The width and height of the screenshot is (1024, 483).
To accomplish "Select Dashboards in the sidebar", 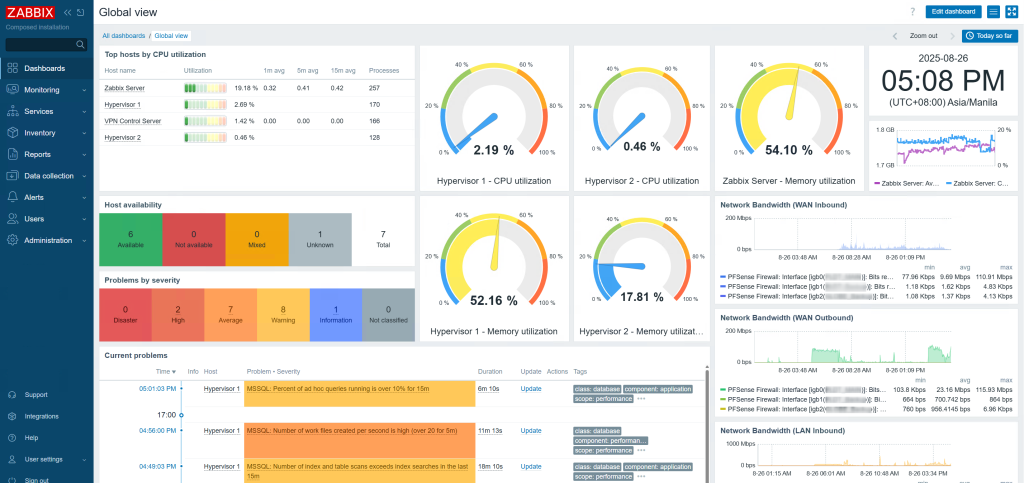I will point(46,69).
